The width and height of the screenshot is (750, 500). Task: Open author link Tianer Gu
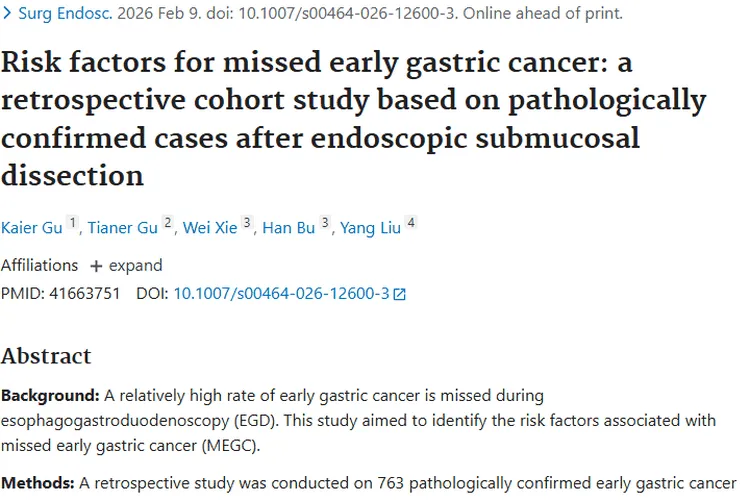pyautogui.click(x=122, y=228)
